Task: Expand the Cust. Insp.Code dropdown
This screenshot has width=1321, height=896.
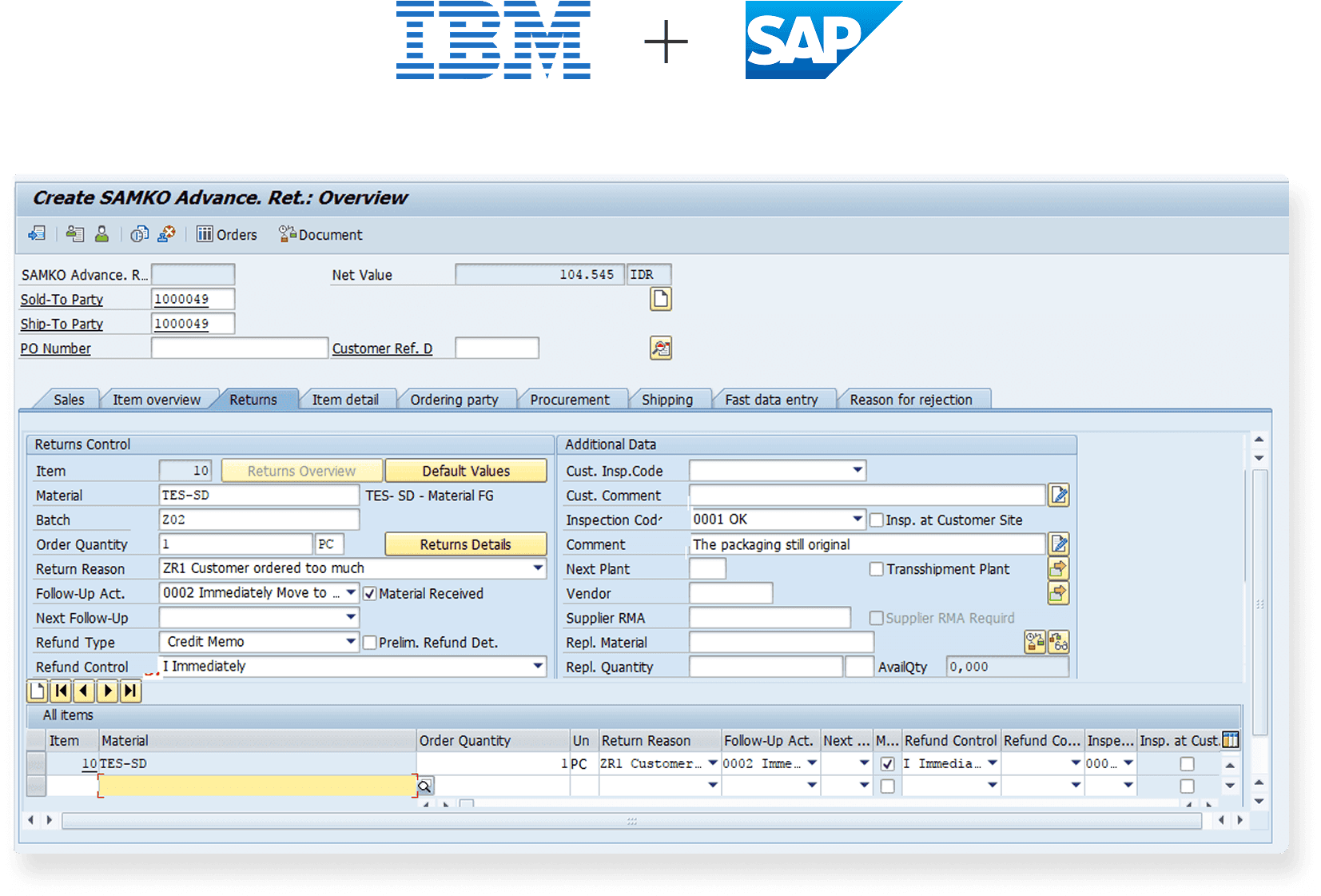Action: [x=857, y=470]
